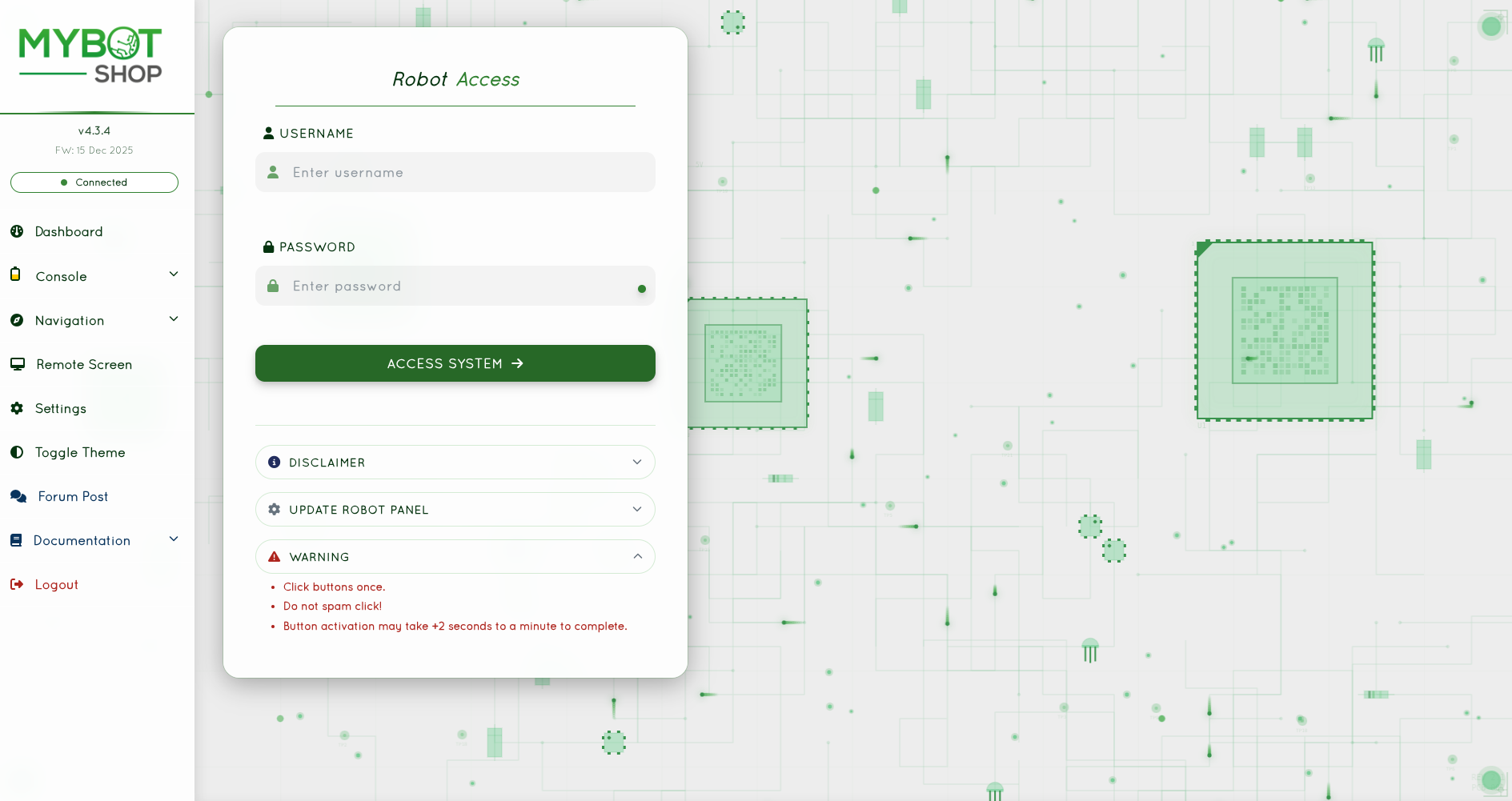1512x801 pixels.
Task: Toggle the light/dark theme
Action: [x=80, y=452]
